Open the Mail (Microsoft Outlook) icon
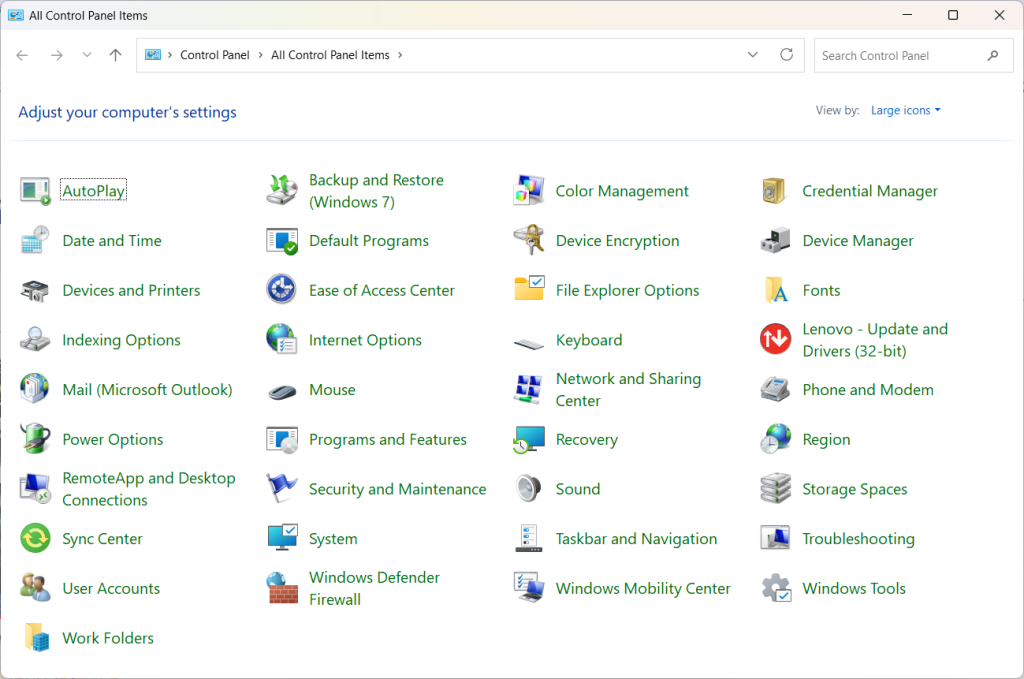Screen dimensions: 1024x679 click(x=35, y=389)
